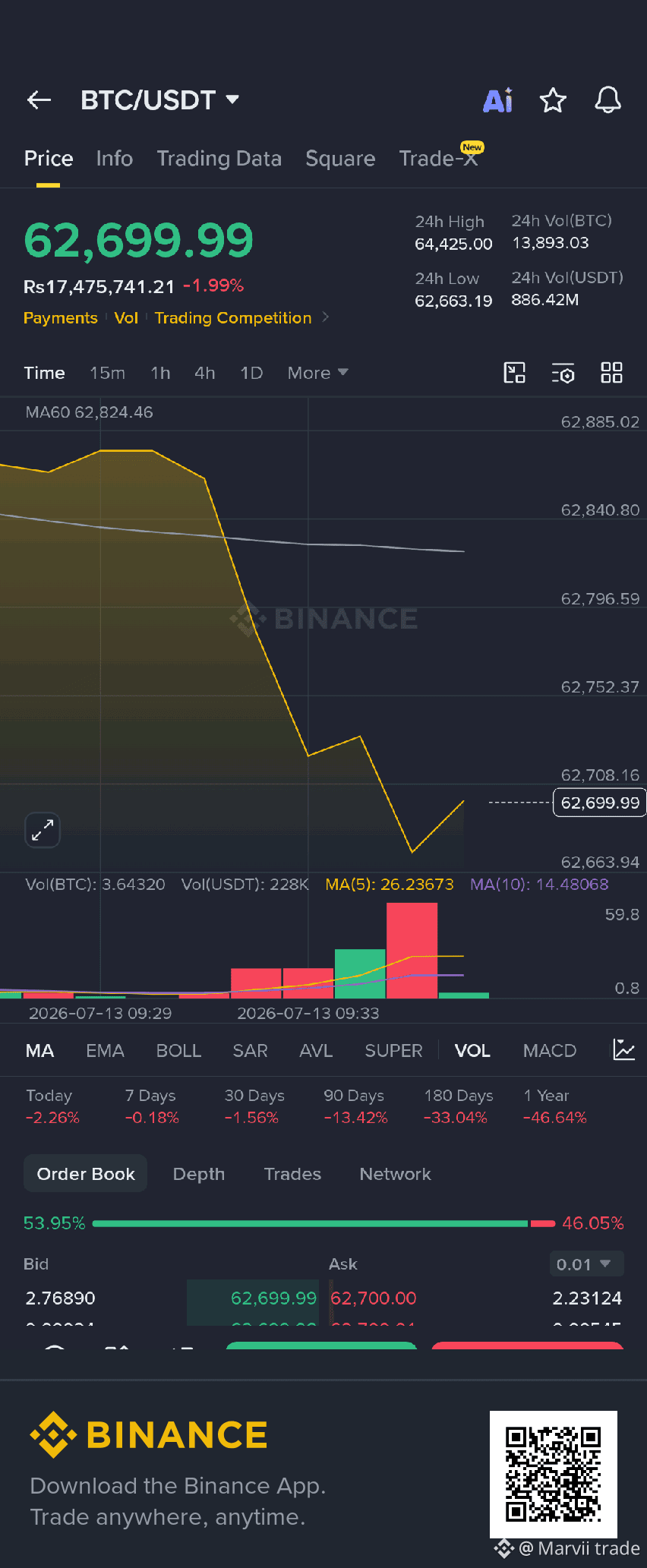647x1568 pixels.
Task: Open the grid multi-chart icon
Action: [x=611, y=373]
